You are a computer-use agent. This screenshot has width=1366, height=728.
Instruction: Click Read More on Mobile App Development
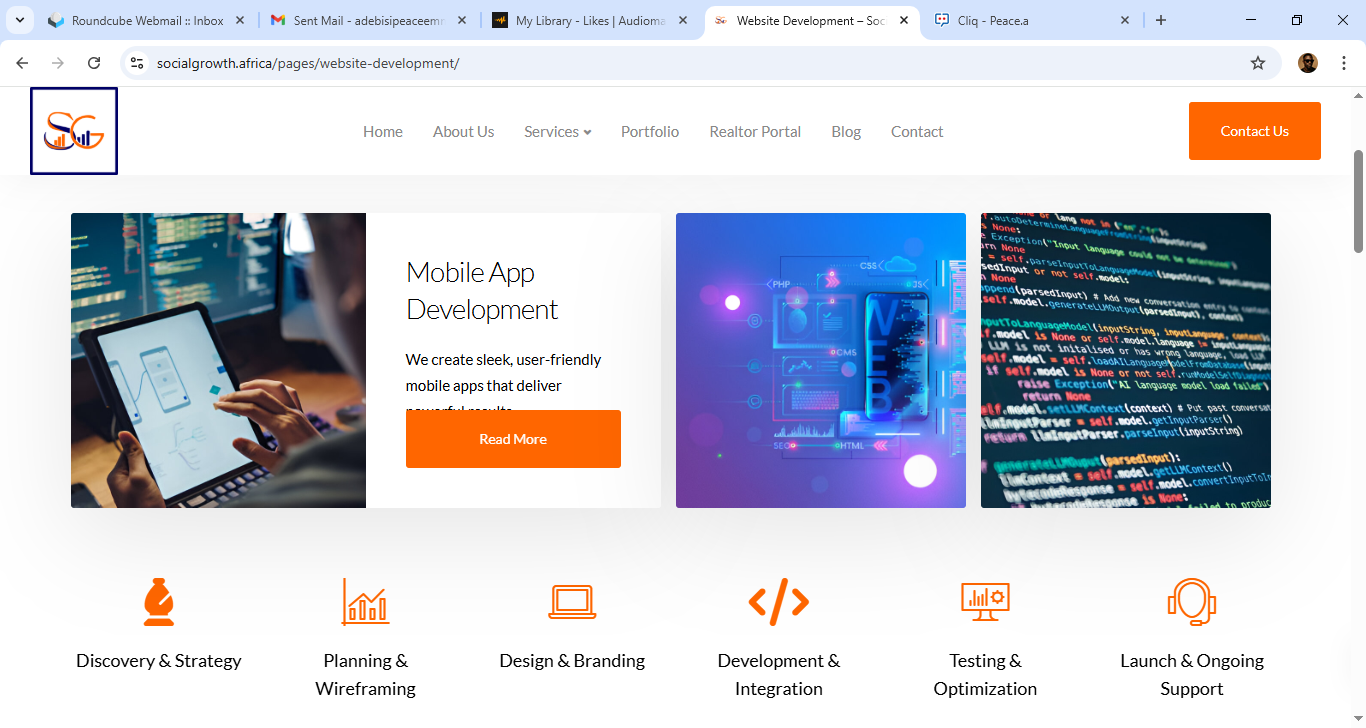pyautogui.click(x=513, y=439)
